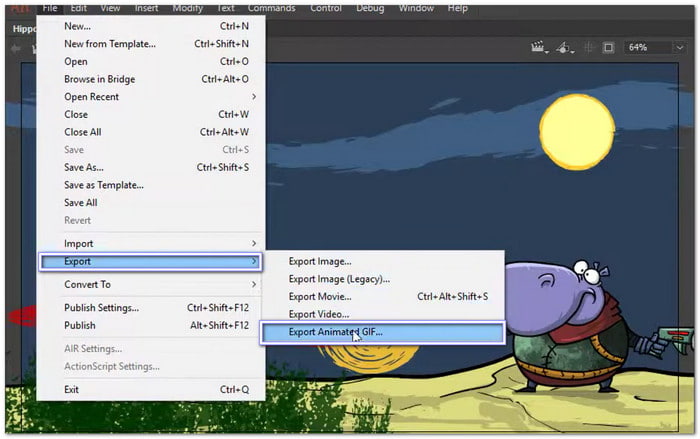700x439 pixels.
Task: Select Export Animated GIF...
Action: pos(383,332)
